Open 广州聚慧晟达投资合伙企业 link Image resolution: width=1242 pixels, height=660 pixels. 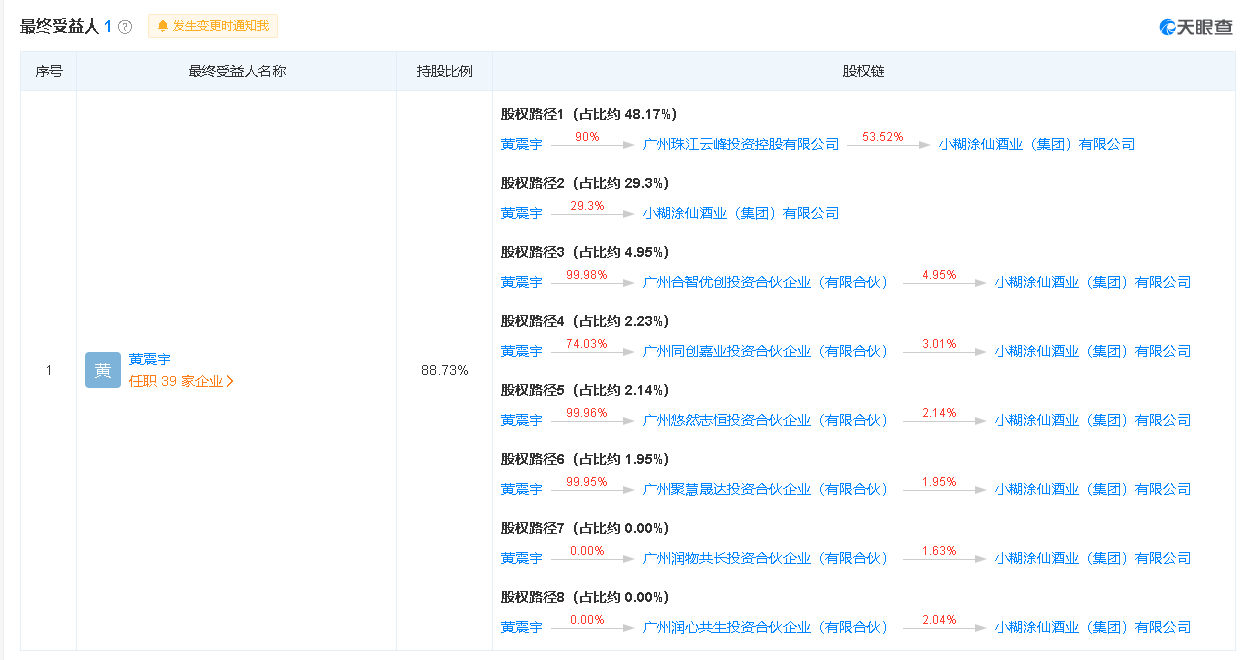tap(767, 489)
